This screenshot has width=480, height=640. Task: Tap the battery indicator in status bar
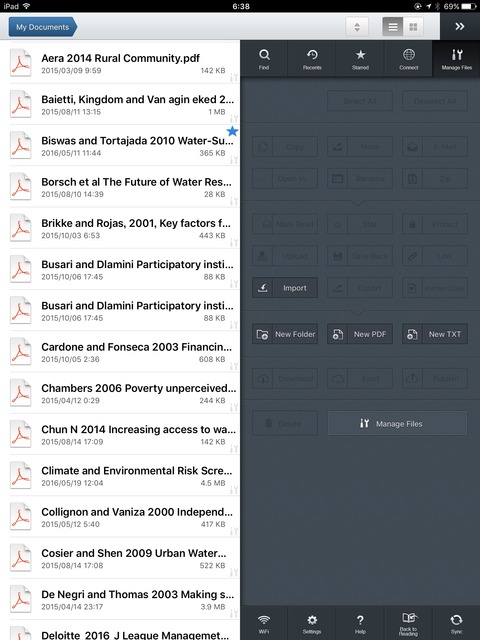469,6
